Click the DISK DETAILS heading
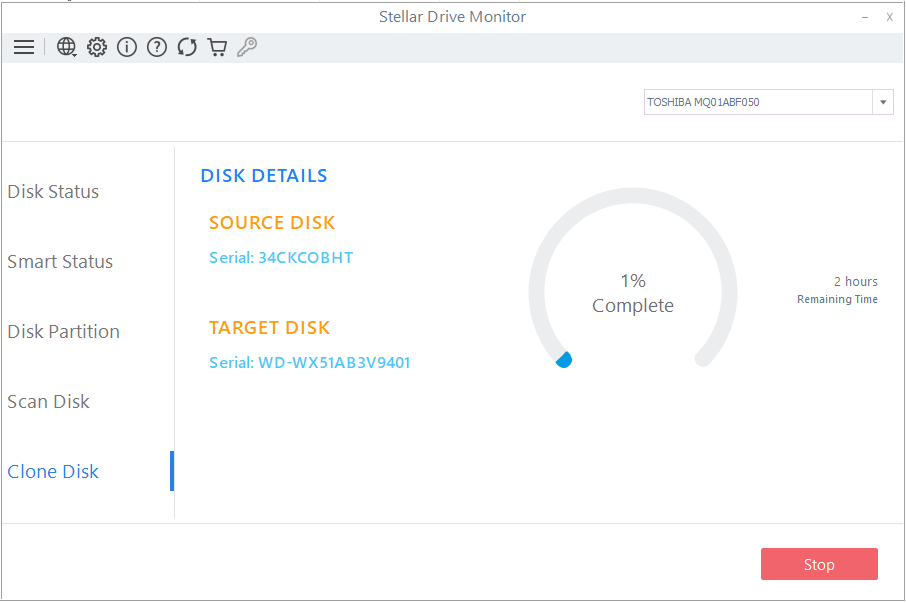906x603 pixels. coord(264,176)
